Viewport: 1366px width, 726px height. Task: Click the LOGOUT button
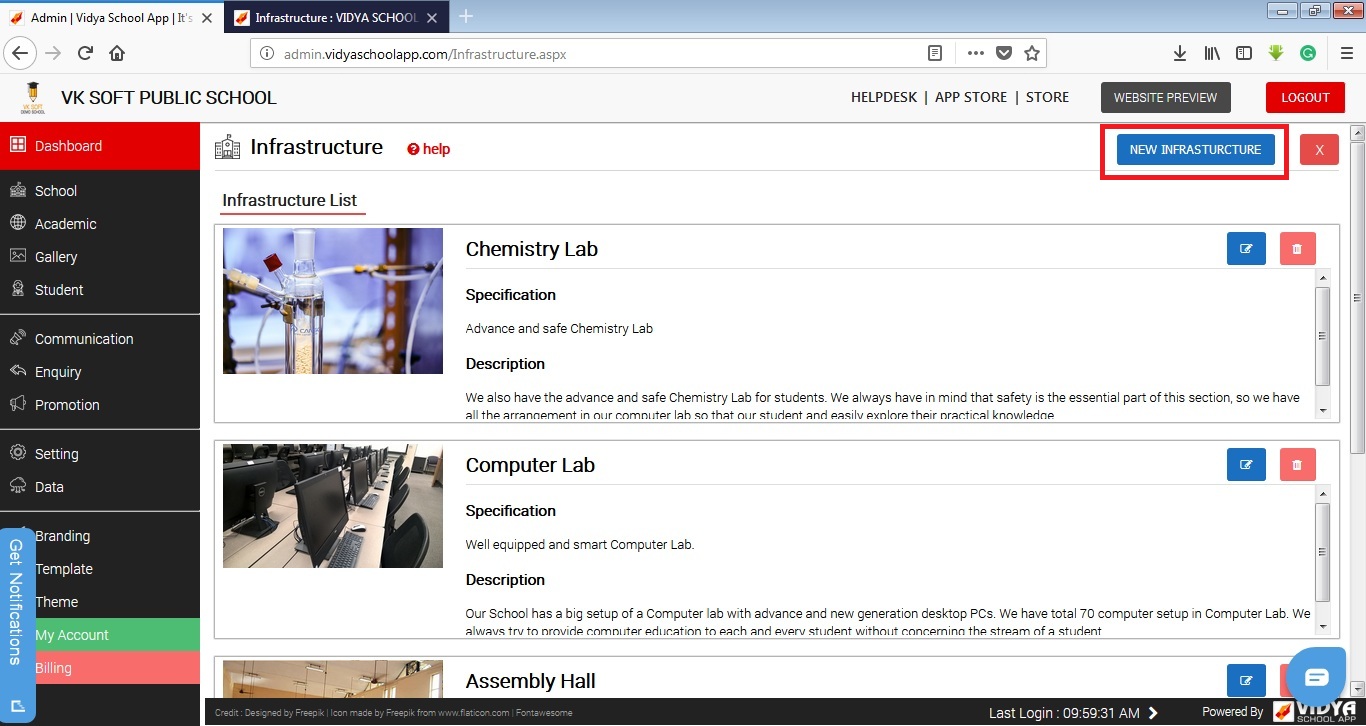coord(1305,98)
